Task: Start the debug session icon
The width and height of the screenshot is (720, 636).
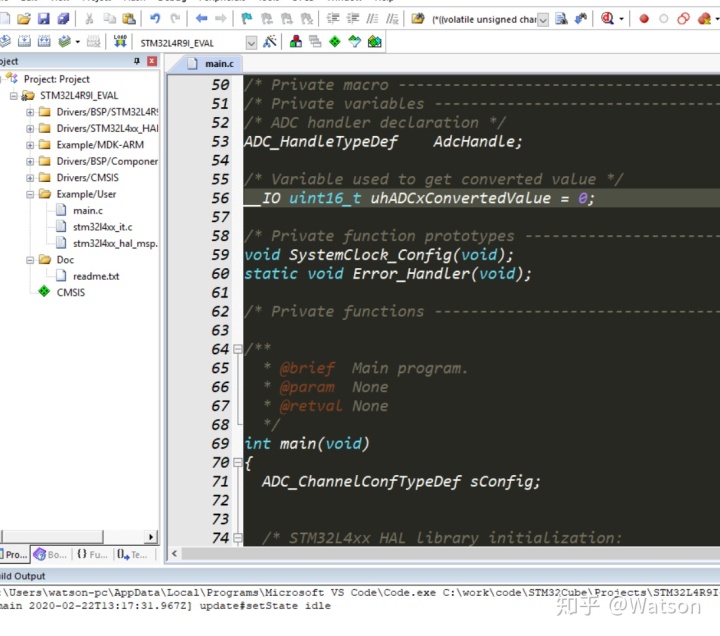Action: 608,19
